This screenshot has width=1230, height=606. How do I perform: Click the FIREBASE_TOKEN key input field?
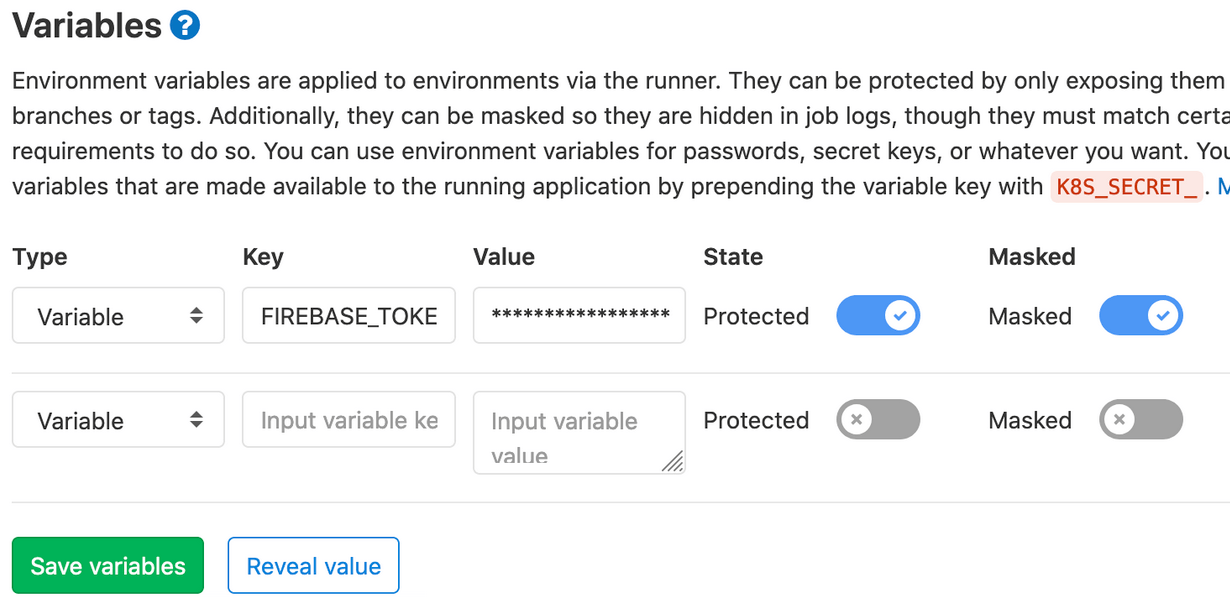click(348, 315)
